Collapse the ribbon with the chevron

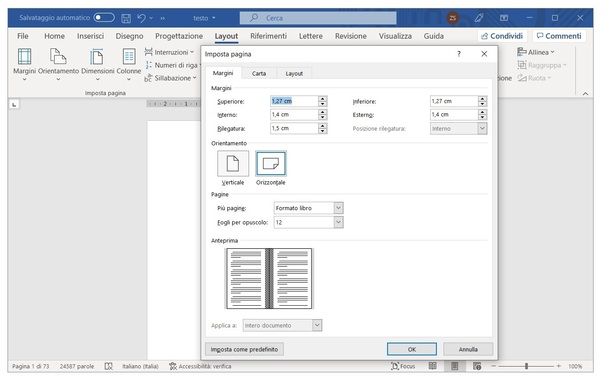(x=585, y=93)
